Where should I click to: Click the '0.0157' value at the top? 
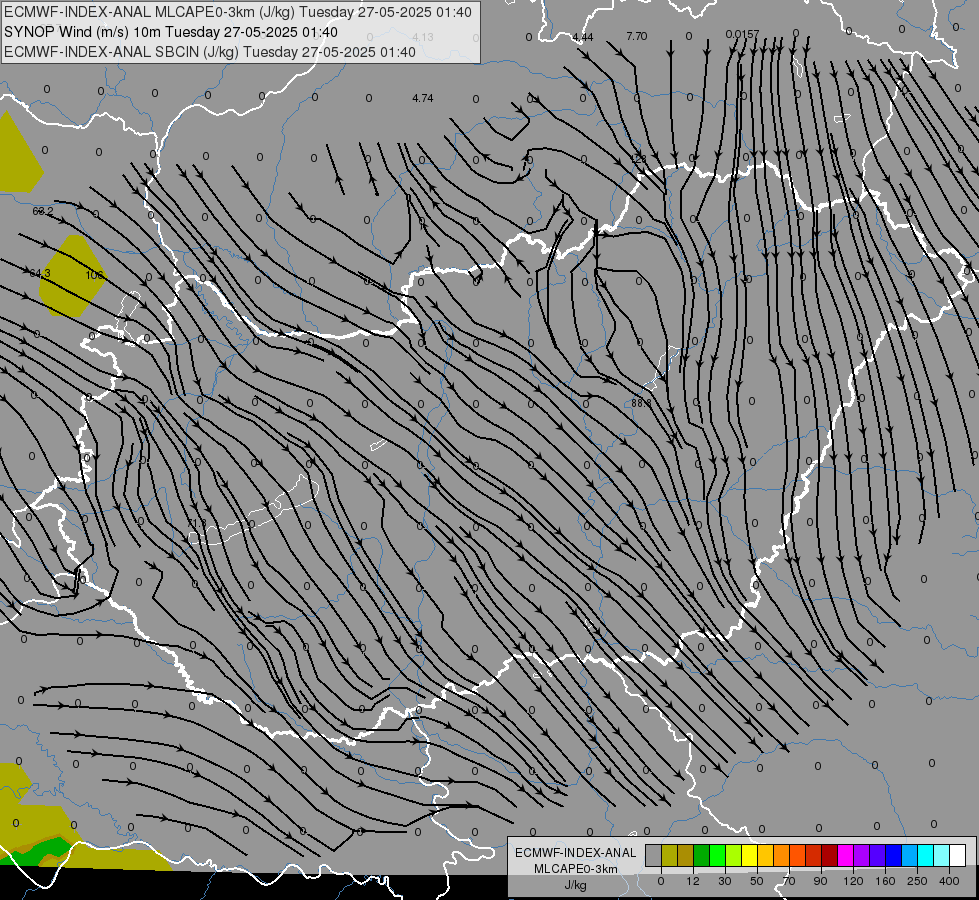(742, 34)
